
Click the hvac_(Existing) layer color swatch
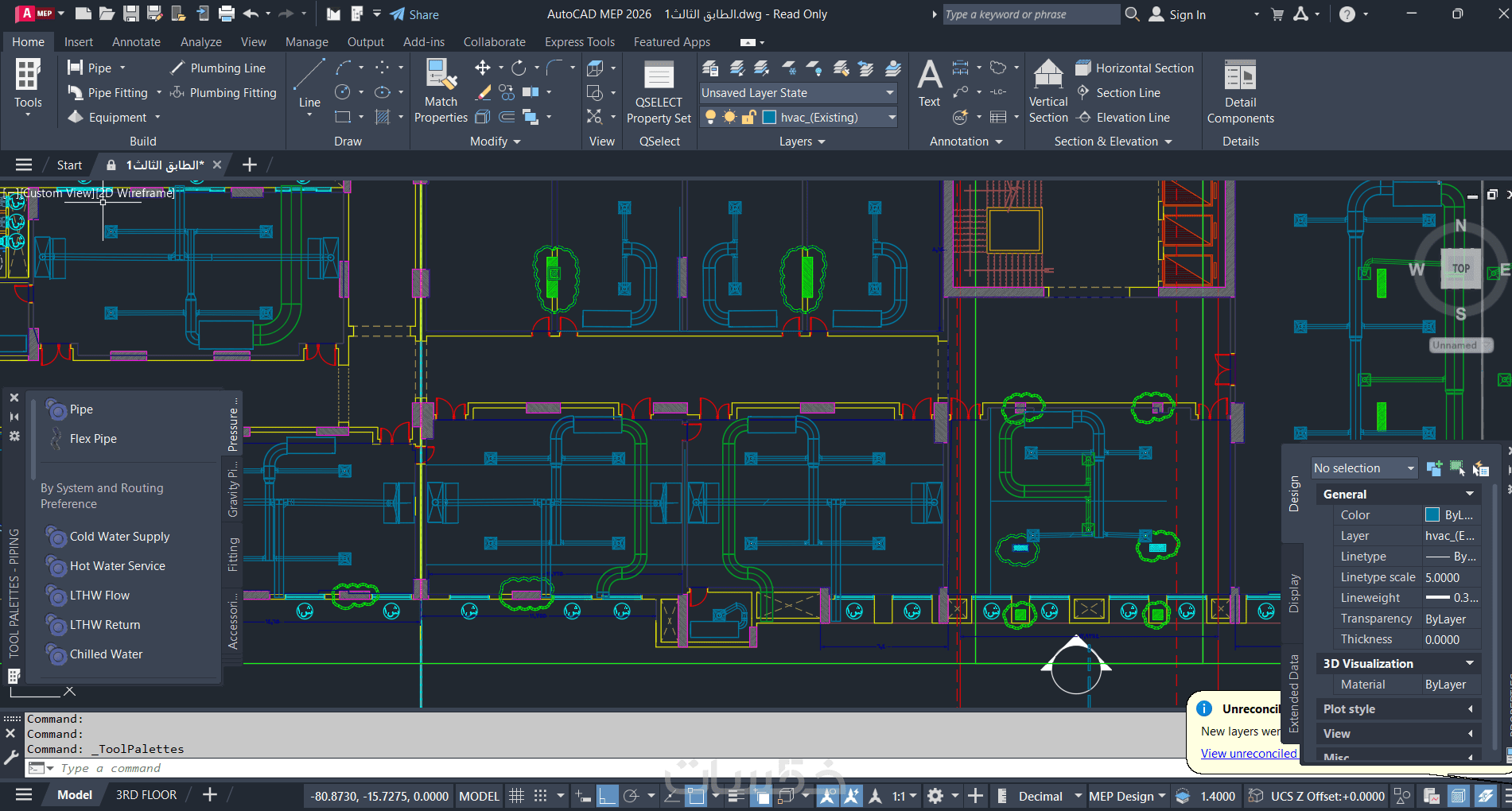pos(769,117)
